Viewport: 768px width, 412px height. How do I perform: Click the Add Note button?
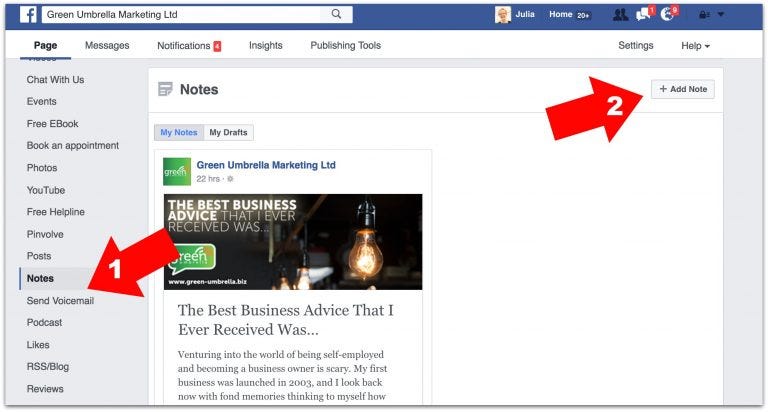point(683,89)
